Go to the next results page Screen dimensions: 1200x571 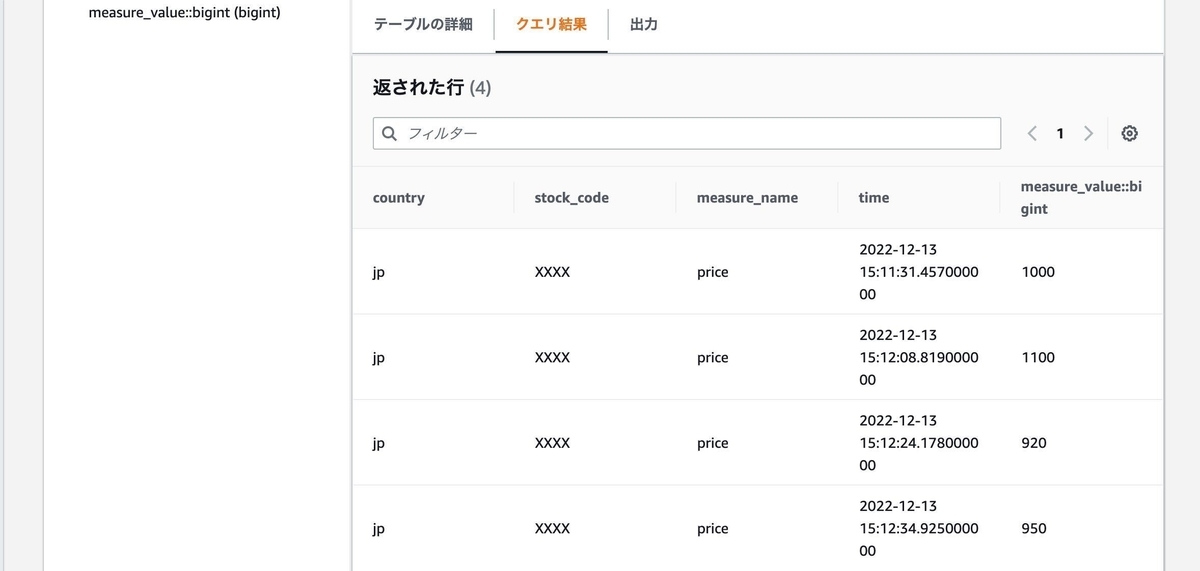pyautogui.click(x=1088, y=133)
